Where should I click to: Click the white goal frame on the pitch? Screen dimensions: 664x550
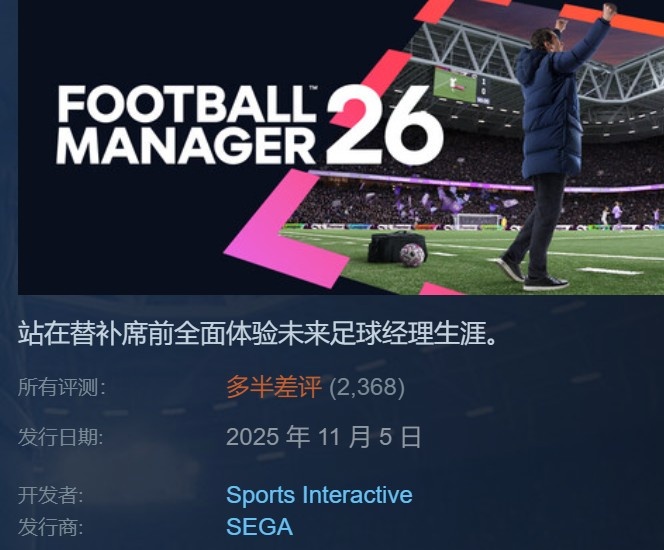tap(477, 222)
